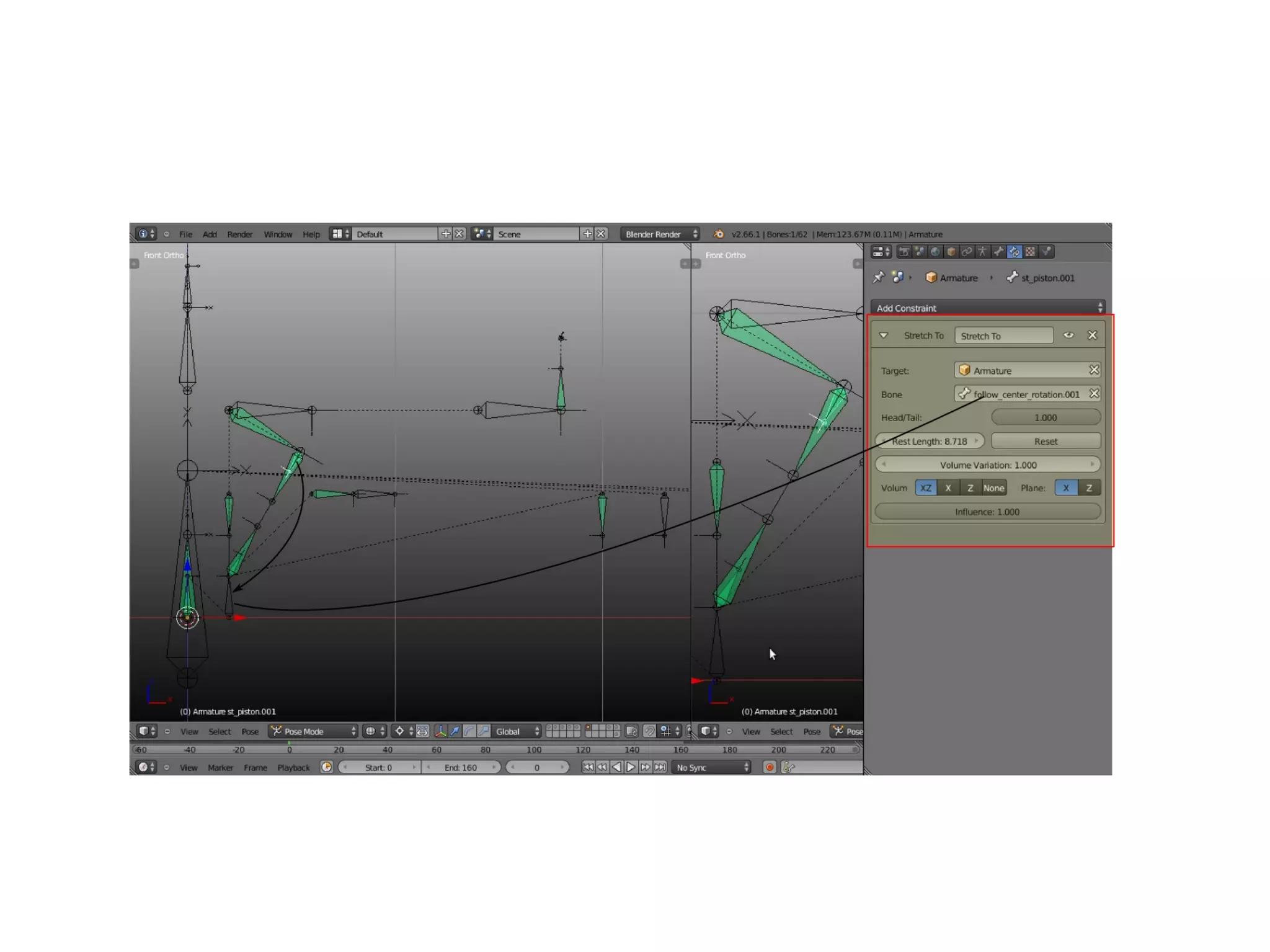Open the Render properties camera tab
The image size is (1270, 952).
tap(904, 252)
